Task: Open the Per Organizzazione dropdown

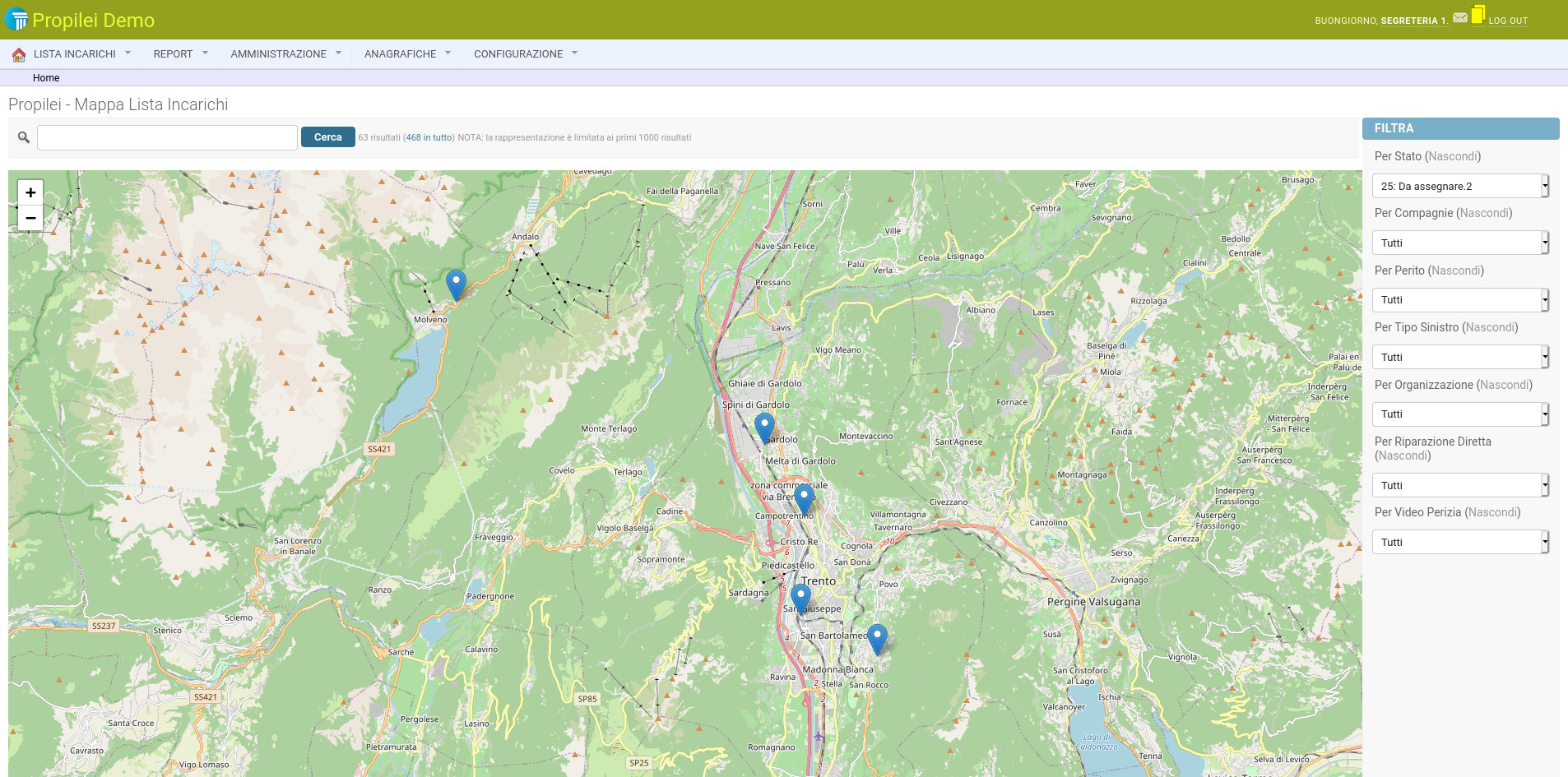Action: point(1460,414)
